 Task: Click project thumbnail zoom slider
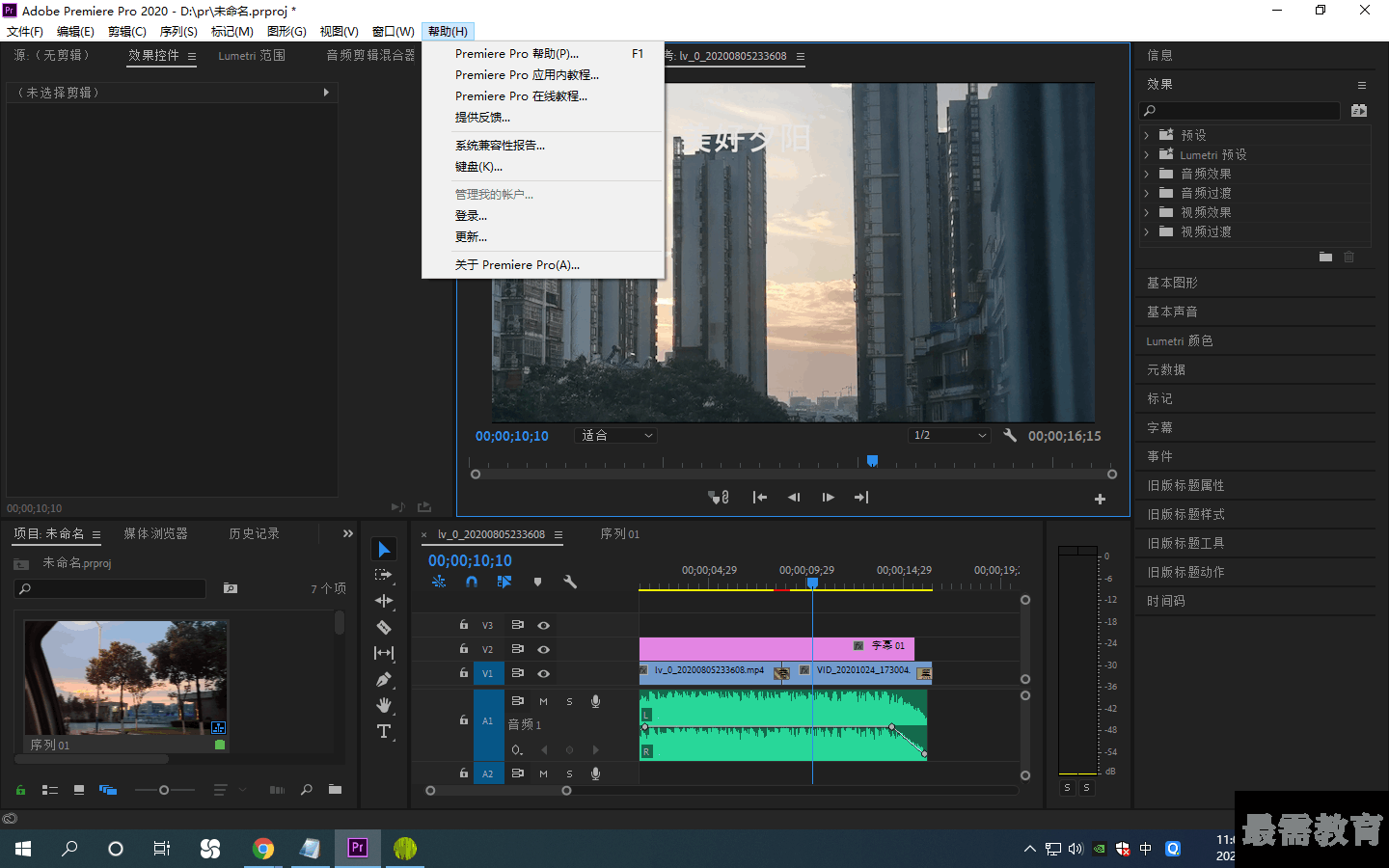point(164,790)
